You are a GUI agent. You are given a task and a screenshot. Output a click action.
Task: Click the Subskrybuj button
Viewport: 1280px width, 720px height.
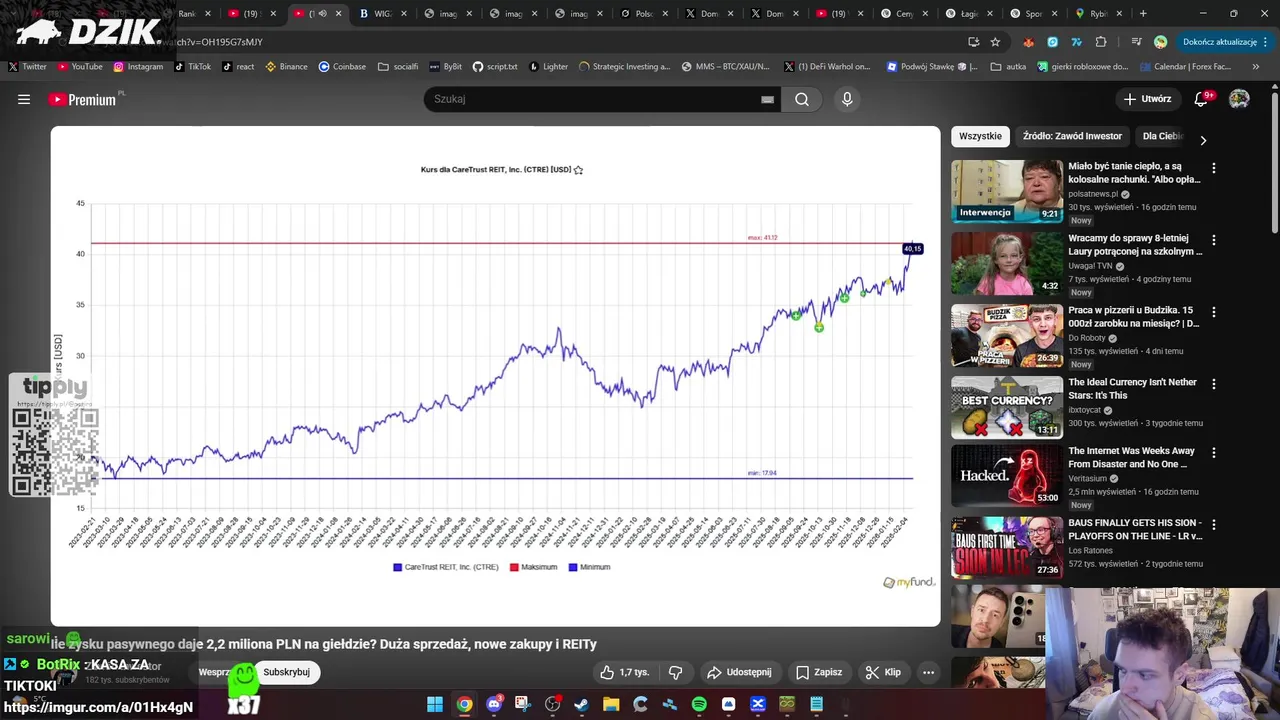pos(286,672)
